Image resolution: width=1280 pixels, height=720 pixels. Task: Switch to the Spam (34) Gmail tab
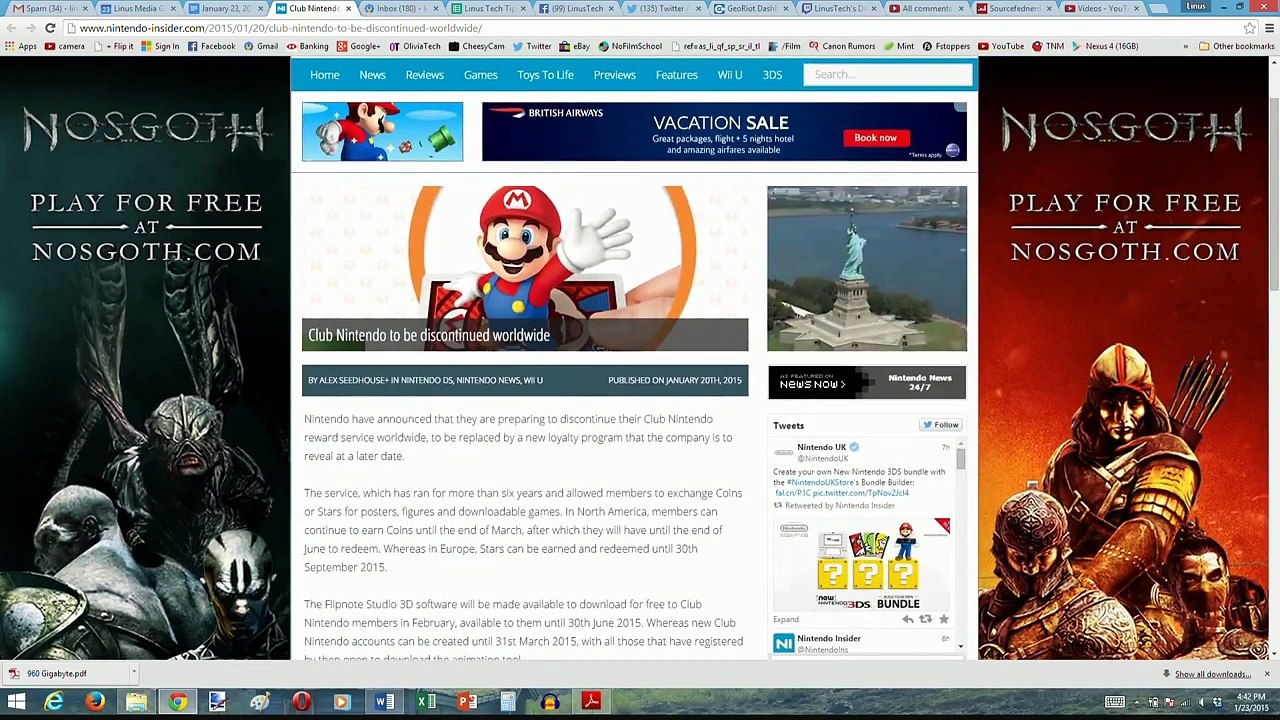pos(50,9)
